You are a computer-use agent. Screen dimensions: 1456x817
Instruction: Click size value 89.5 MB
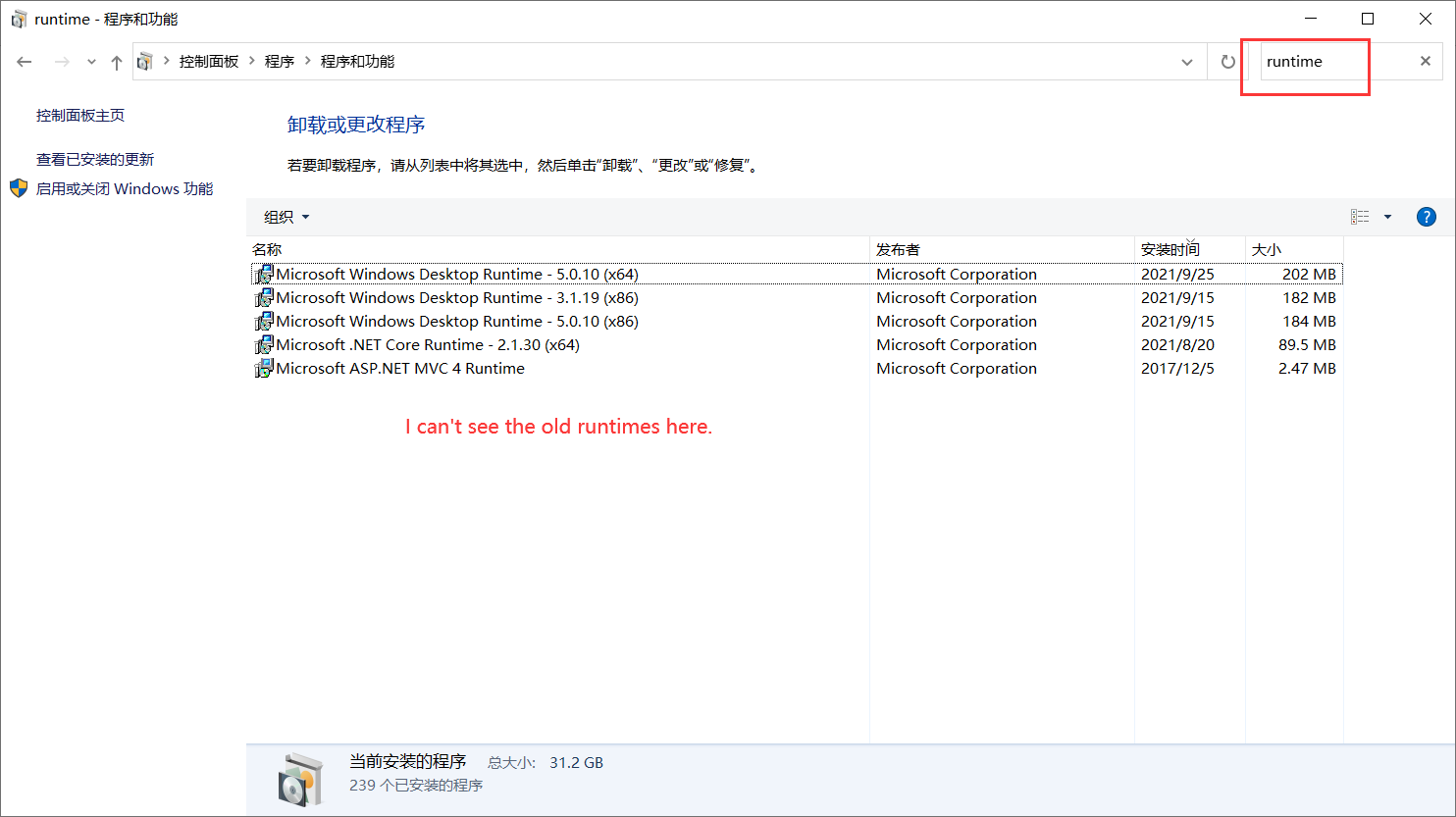click(1305, 345)
